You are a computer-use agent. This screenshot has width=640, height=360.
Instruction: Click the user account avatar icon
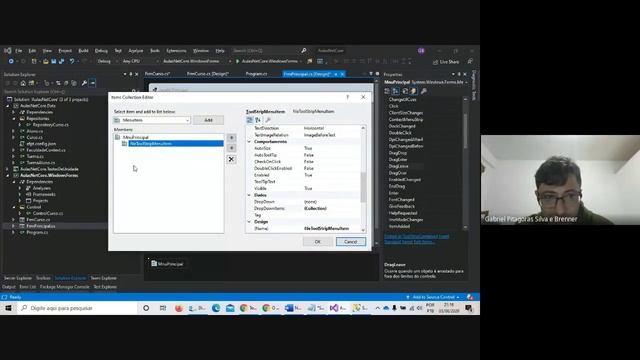click(x=421, y=51)
